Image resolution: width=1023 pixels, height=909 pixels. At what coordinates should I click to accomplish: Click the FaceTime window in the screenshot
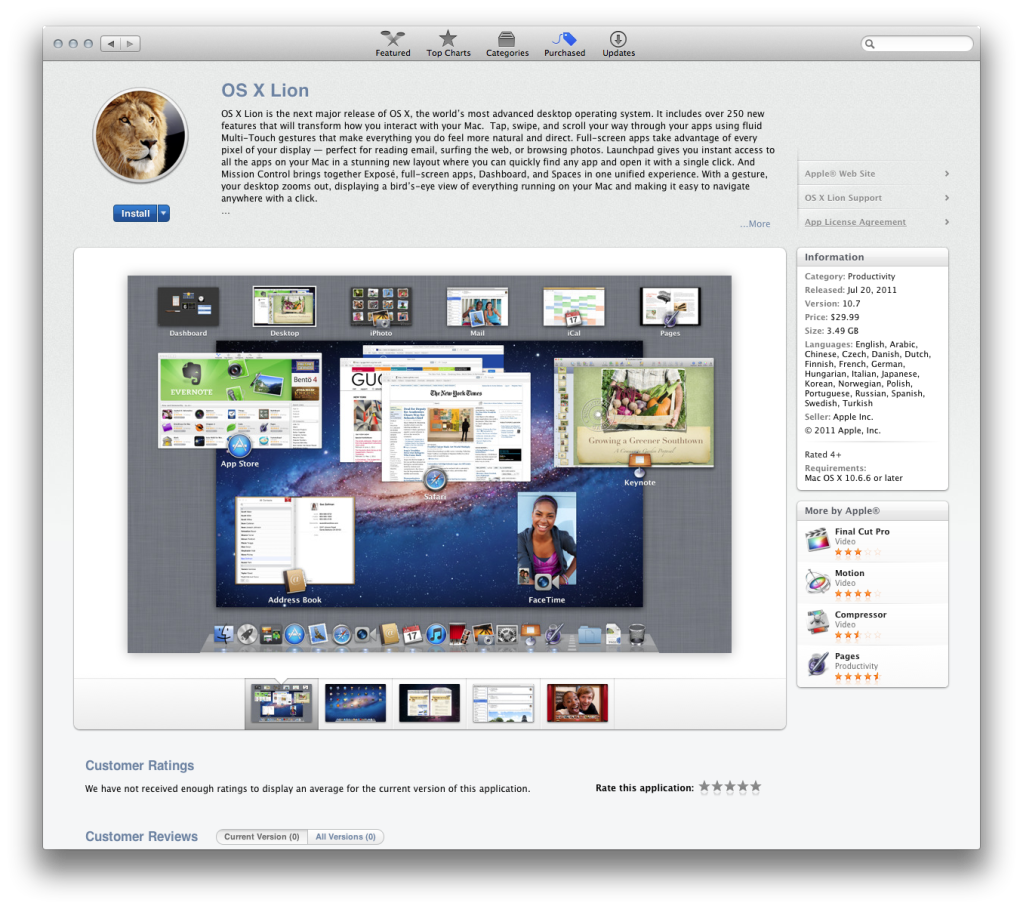(x=547, y=538)
